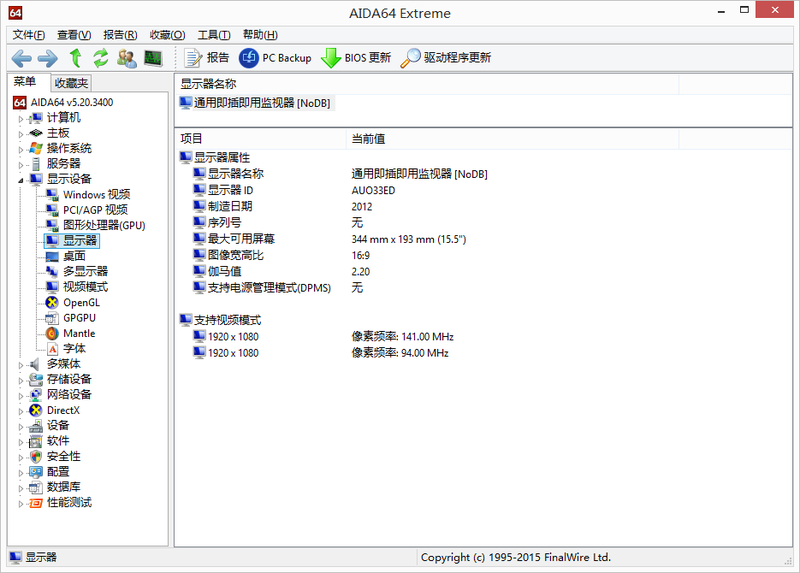This screenshot has width=800, height=573.
Task: Click the 数据库 database icon
Action: [x=35, y=487]
